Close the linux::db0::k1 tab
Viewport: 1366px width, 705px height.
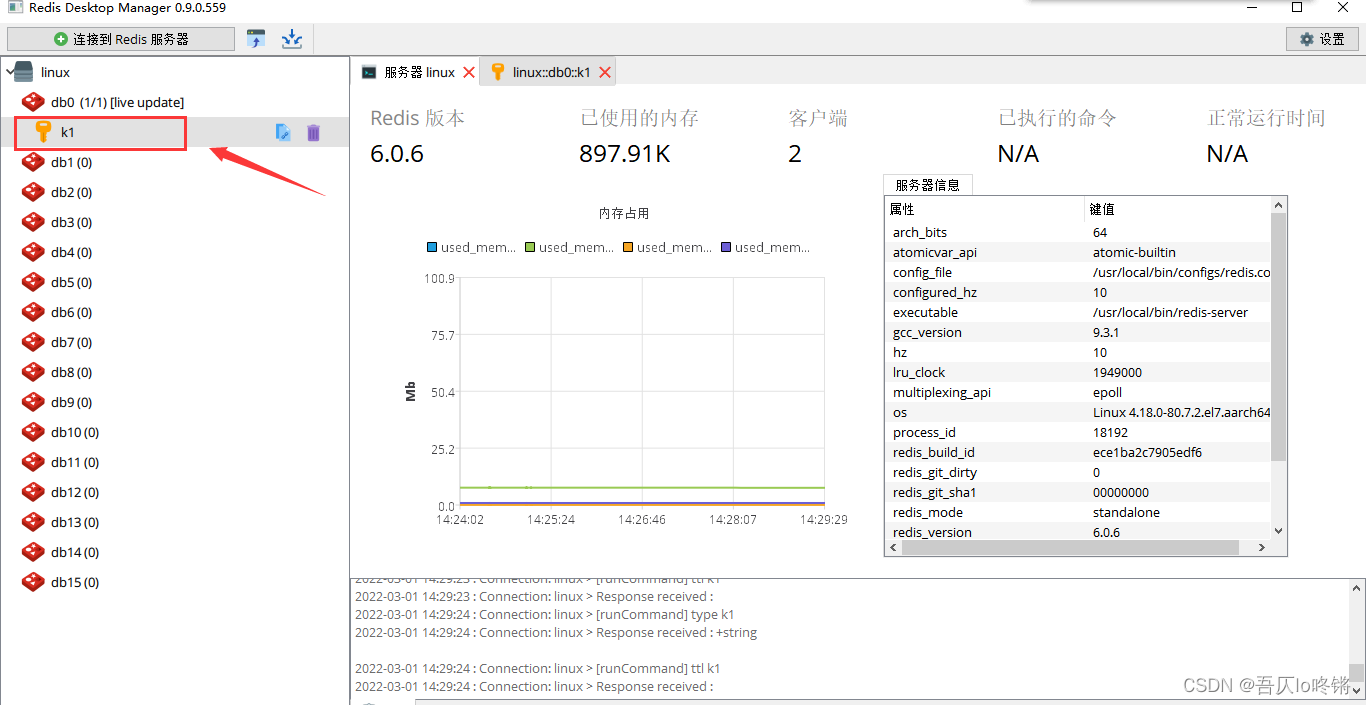click(x=604, y=72)
